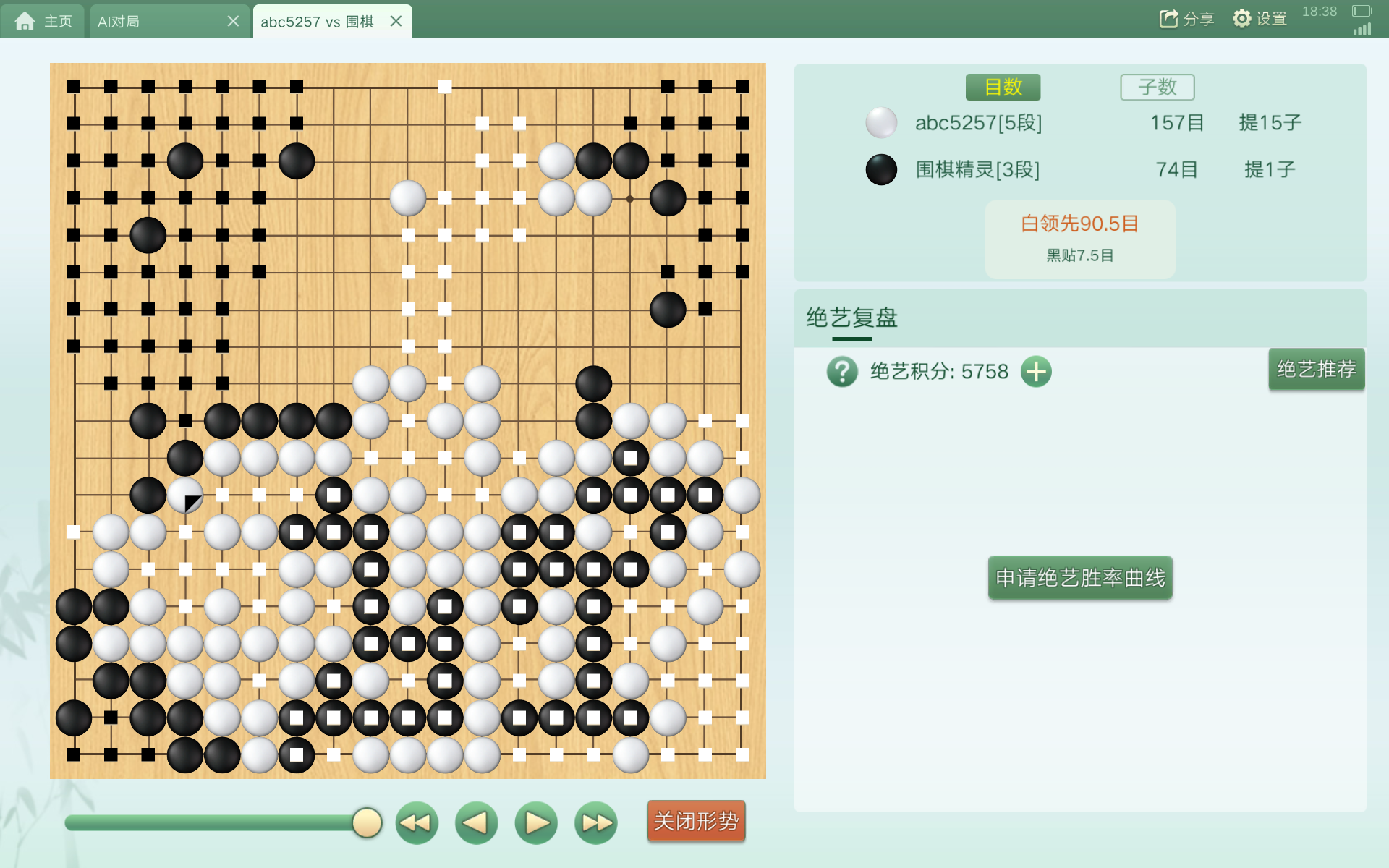This screenshot has height=868, width=1389.
Task: Select 目数 scoring mode
Action: [x=1003, y=88]
